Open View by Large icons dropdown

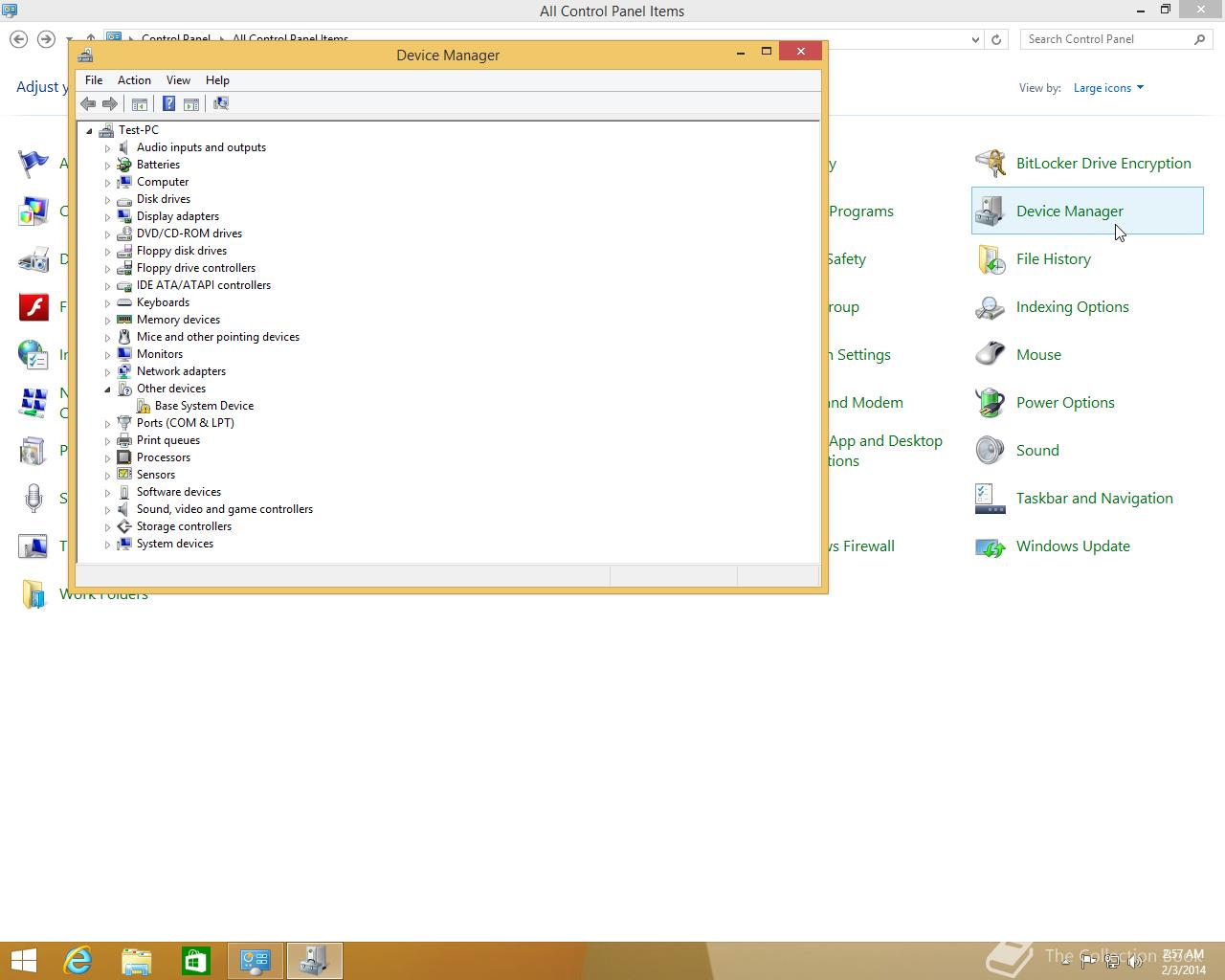click(x=1108, y=88)
